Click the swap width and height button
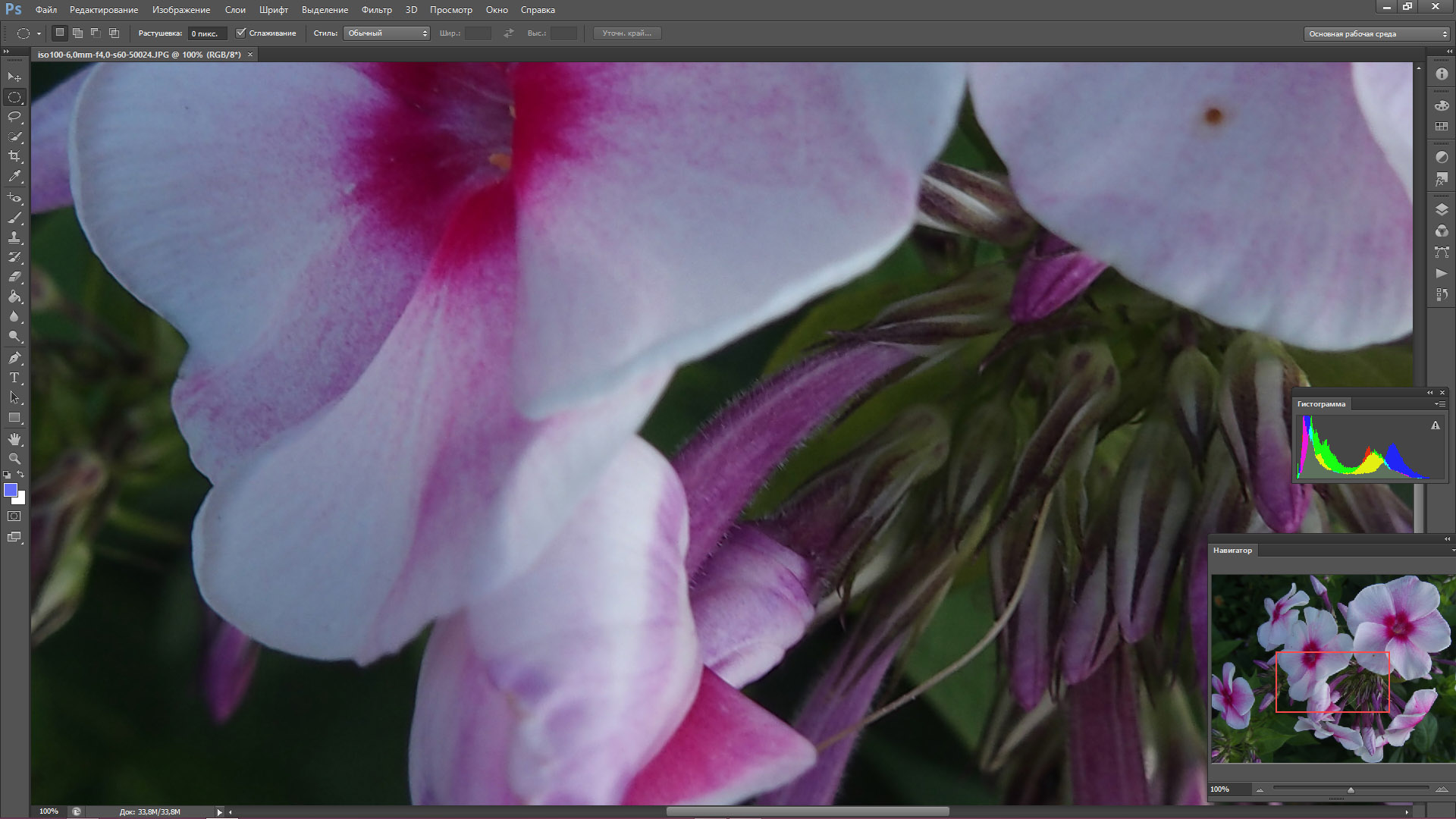Viewport: 1456px width, 819px height. point(509,33)
